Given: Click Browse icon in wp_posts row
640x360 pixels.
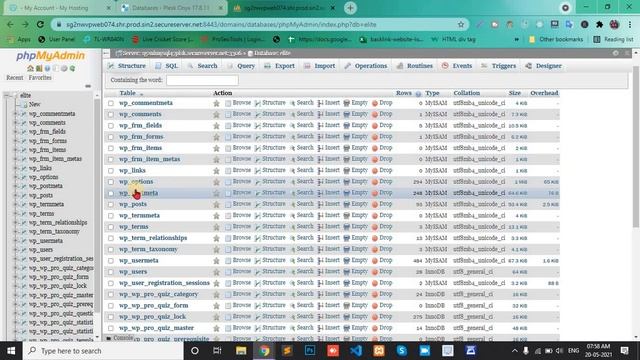Looking at the screenshot, I should coord(228,204).
